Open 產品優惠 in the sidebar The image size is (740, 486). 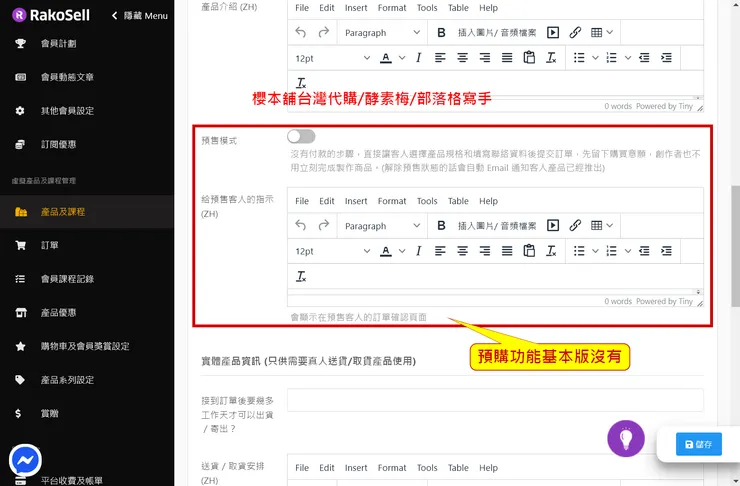tap(59, 312)
